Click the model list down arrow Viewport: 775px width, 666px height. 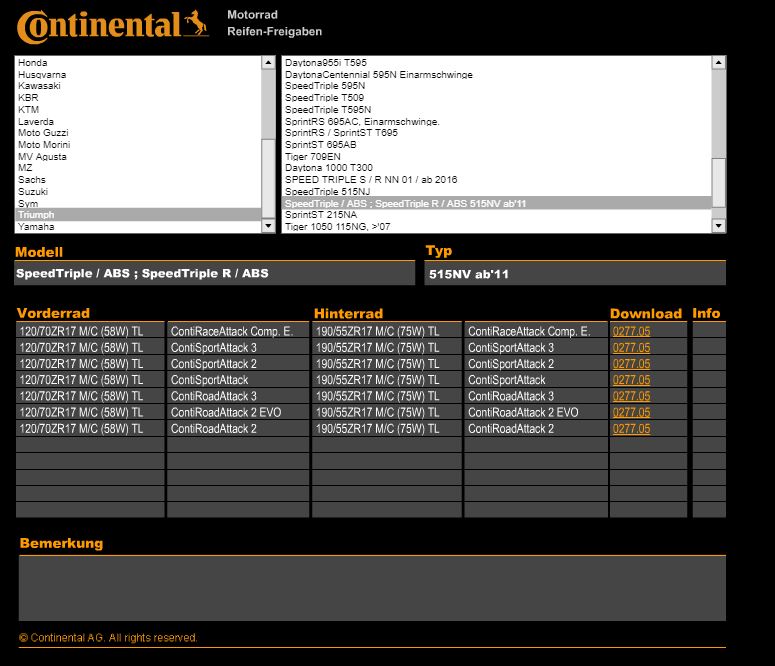pyautogui.click(x=718, y=226)
